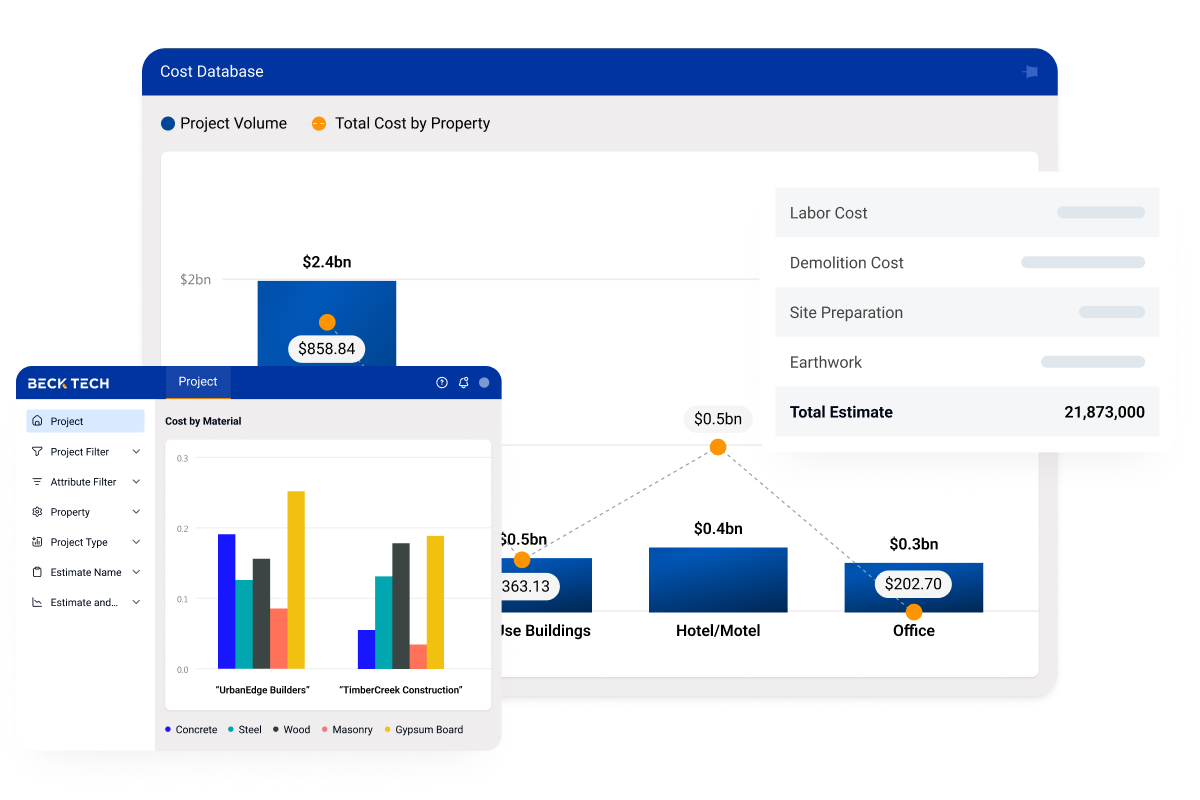Click the Beck Tech logo
Screen dimensions: 1200x800
69,383
